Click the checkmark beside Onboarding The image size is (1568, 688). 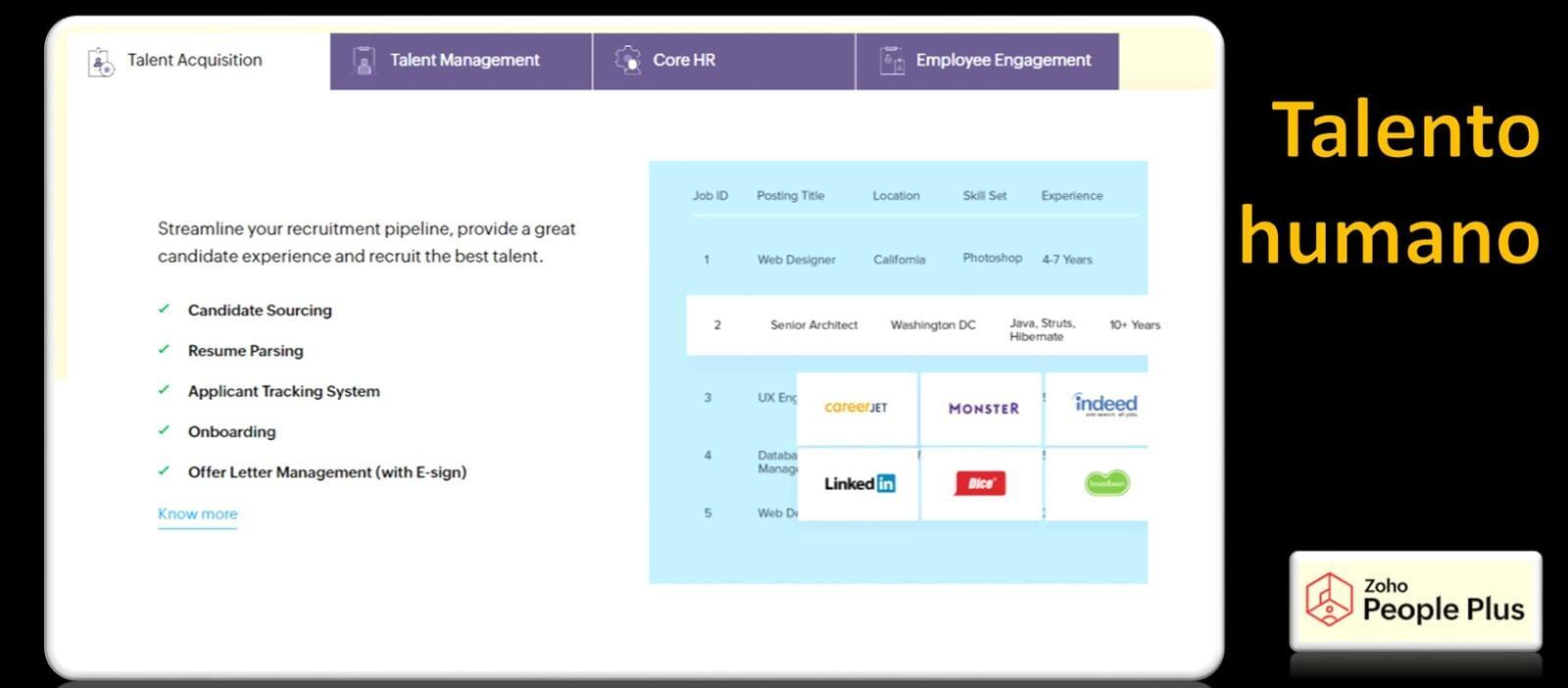pos(164,430)
